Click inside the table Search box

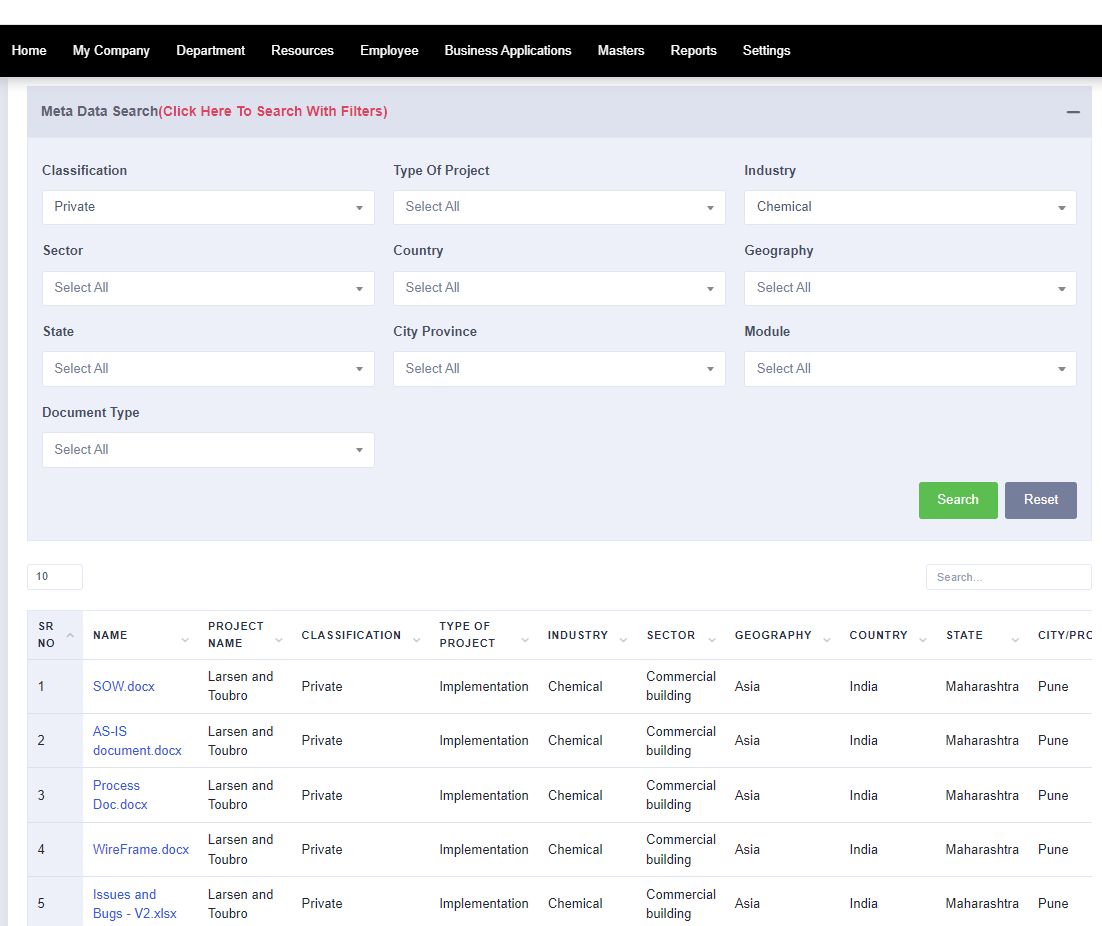[x=1008, y=577]
